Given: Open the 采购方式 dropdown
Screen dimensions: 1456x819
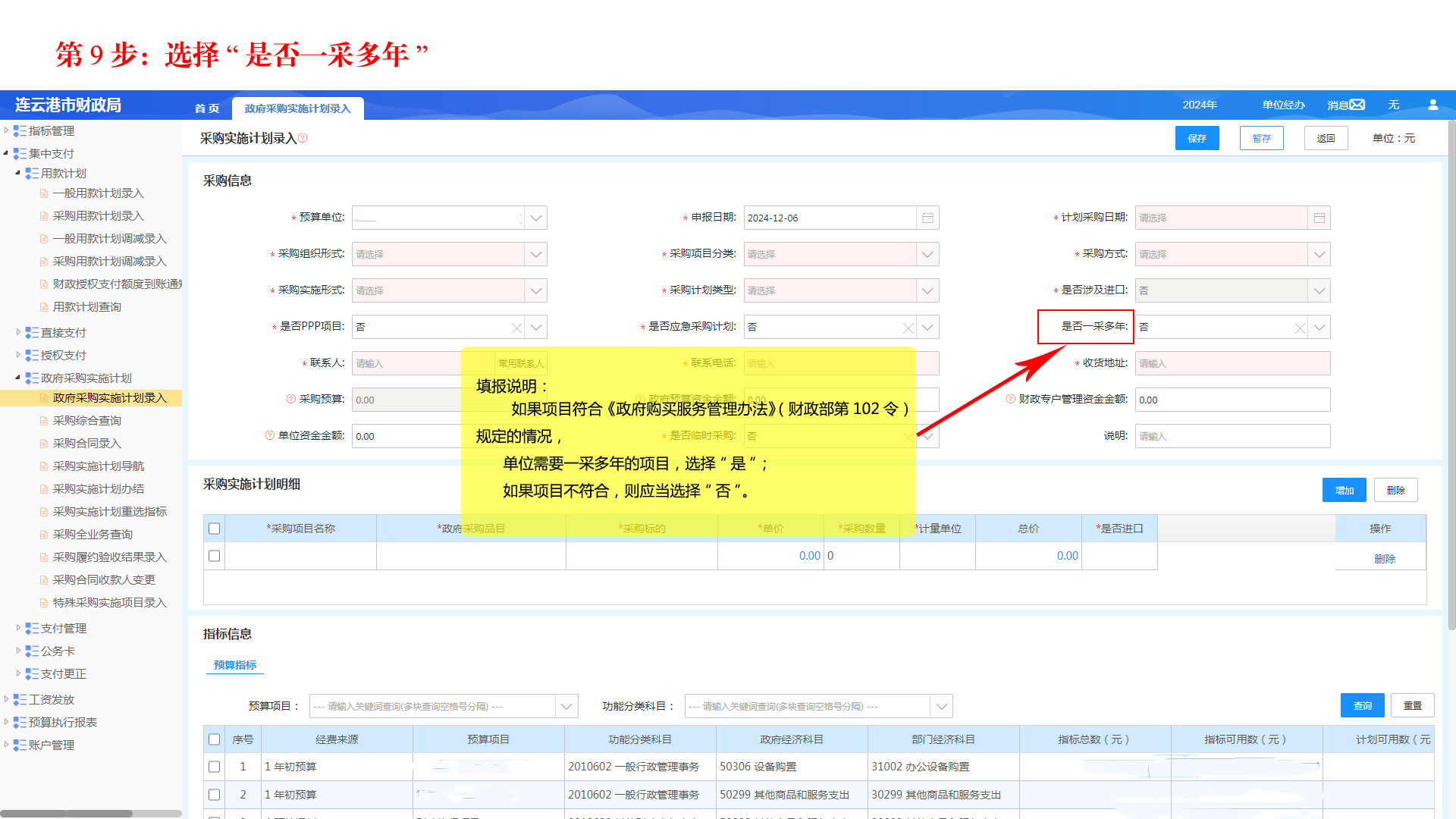Looking at the screenshot, I should click(x=1319, y=254).
